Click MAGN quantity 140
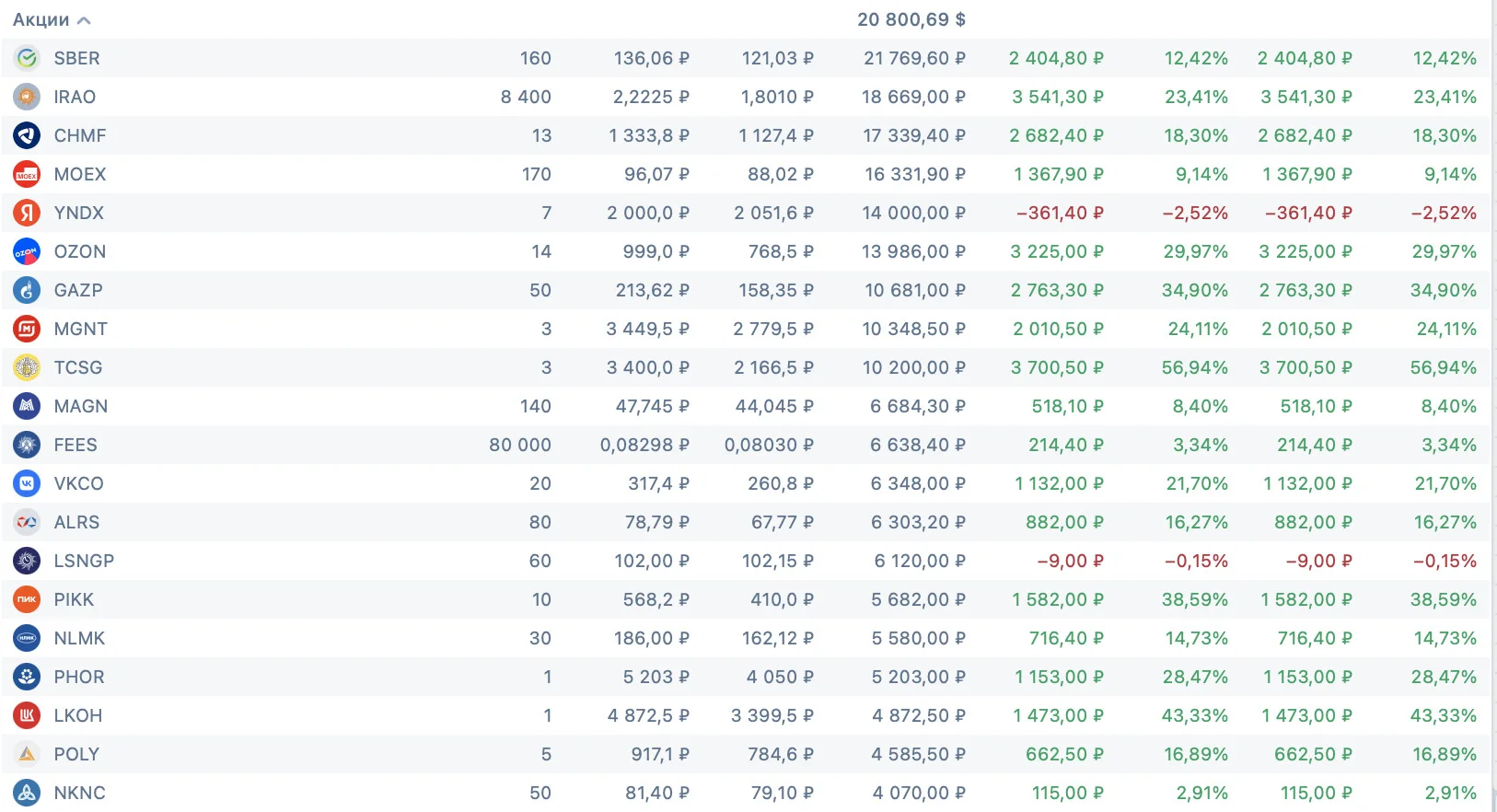The image size is (1497, 812). (536, 406)
